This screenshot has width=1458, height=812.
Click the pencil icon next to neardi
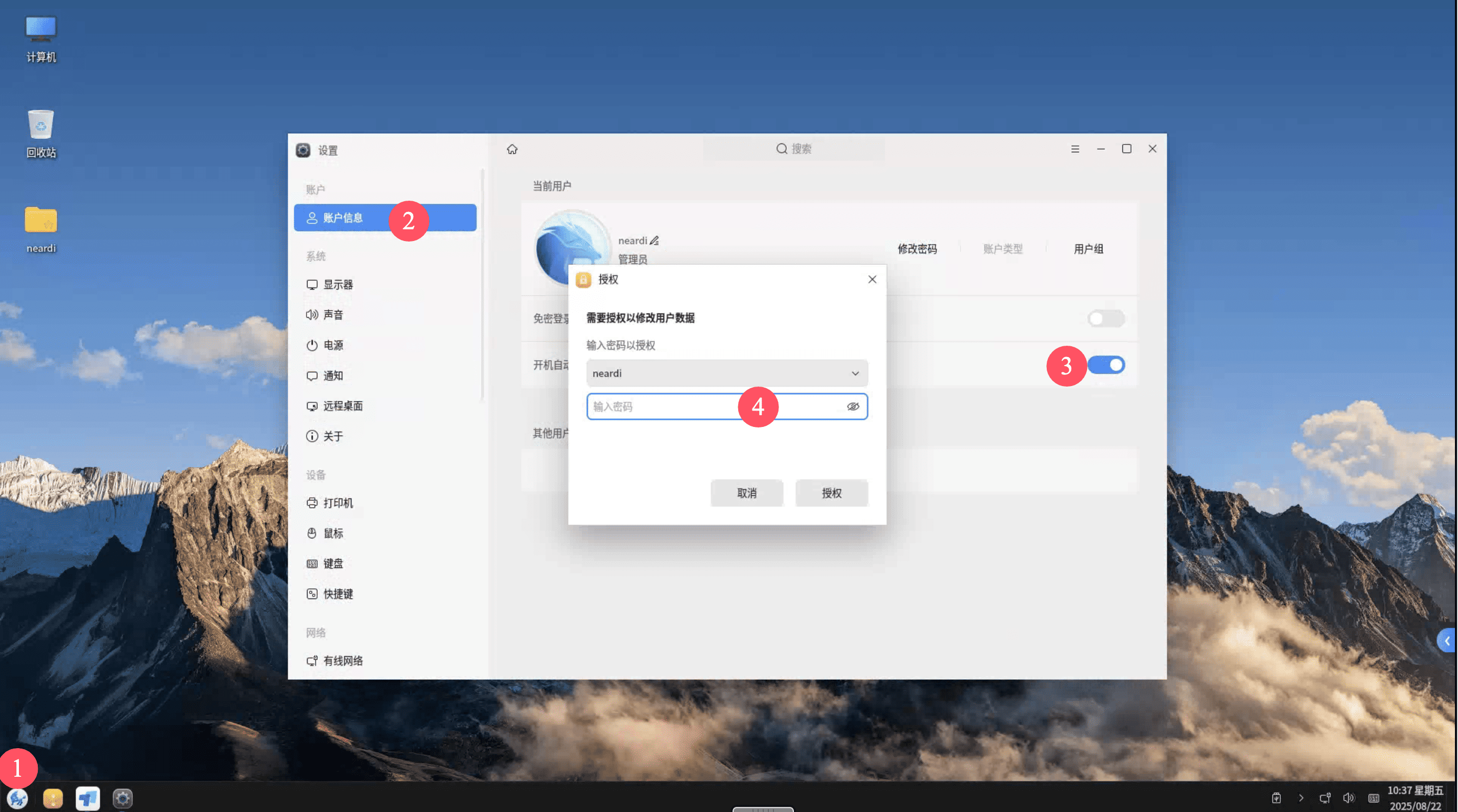coord(654,241)
